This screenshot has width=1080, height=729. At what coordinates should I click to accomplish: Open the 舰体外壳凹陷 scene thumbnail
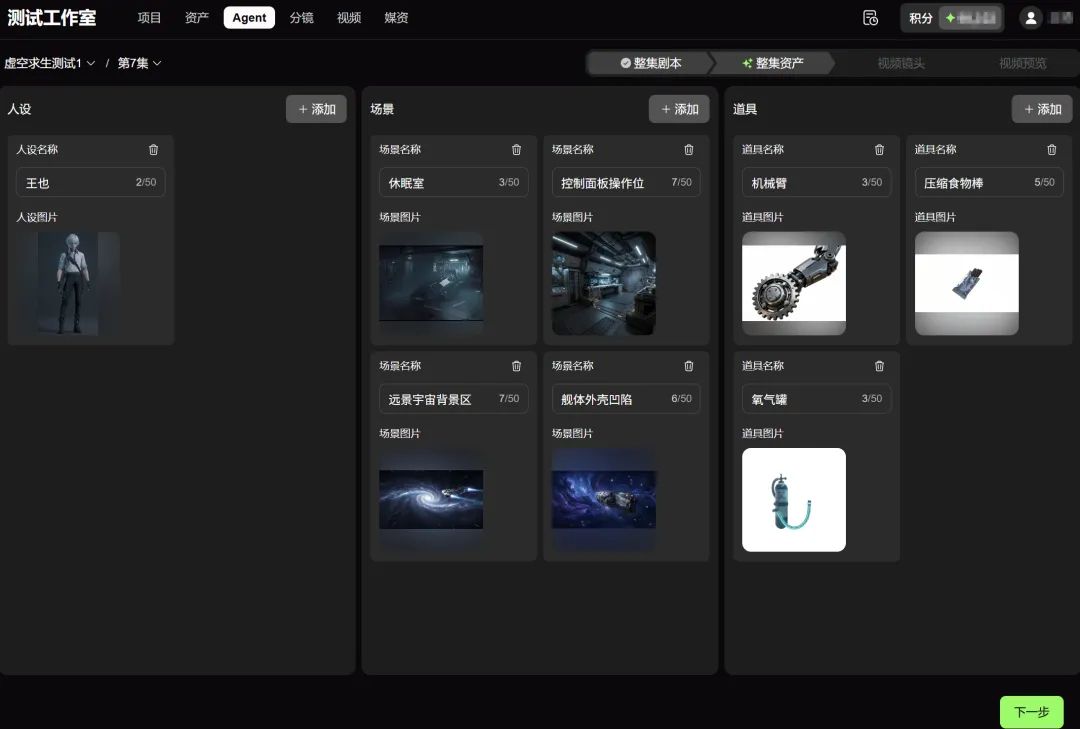click(x=603, y=499)
